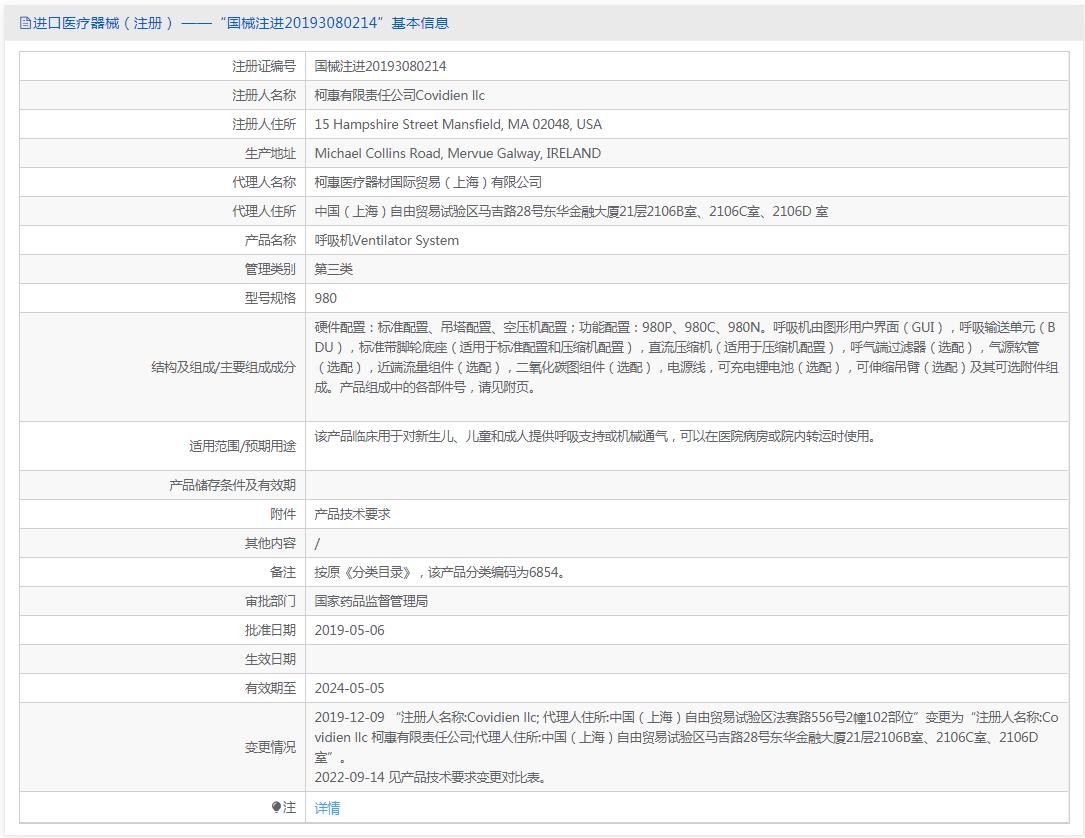Click the 产品名称 label
Image resolution: width=1085 pixels, height=838 pixels.
pos(270,241)
